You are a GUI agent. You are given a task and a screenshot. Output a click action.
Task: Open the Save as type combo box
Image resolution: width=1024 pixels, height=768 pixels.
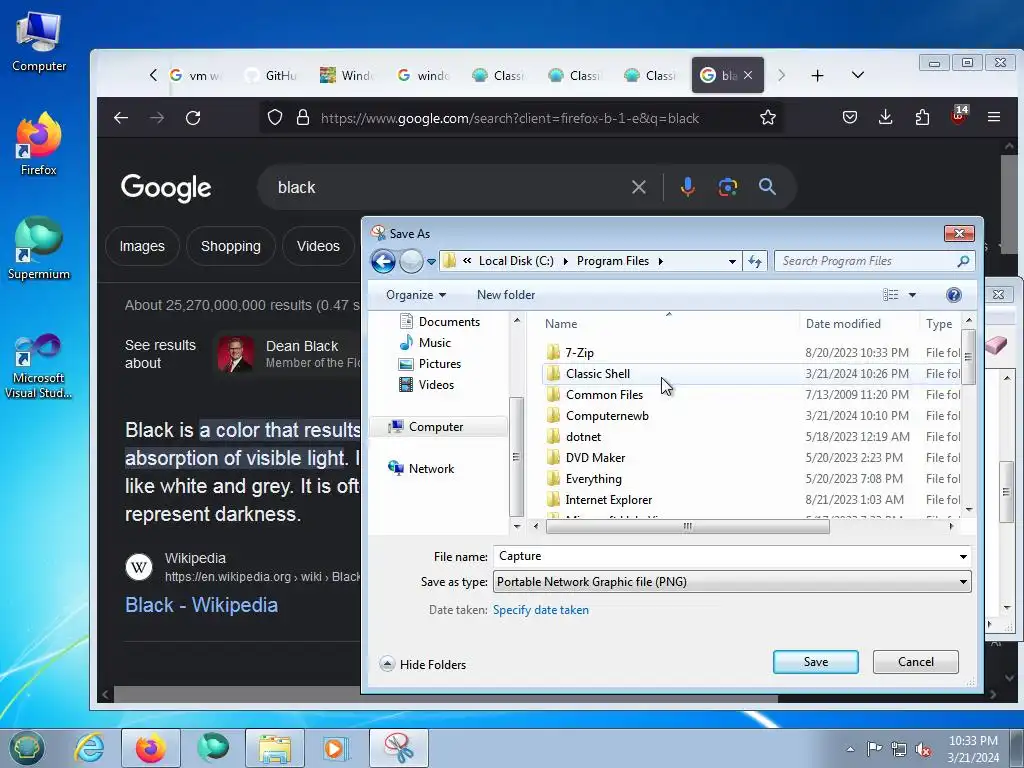(x=732, y=582)
